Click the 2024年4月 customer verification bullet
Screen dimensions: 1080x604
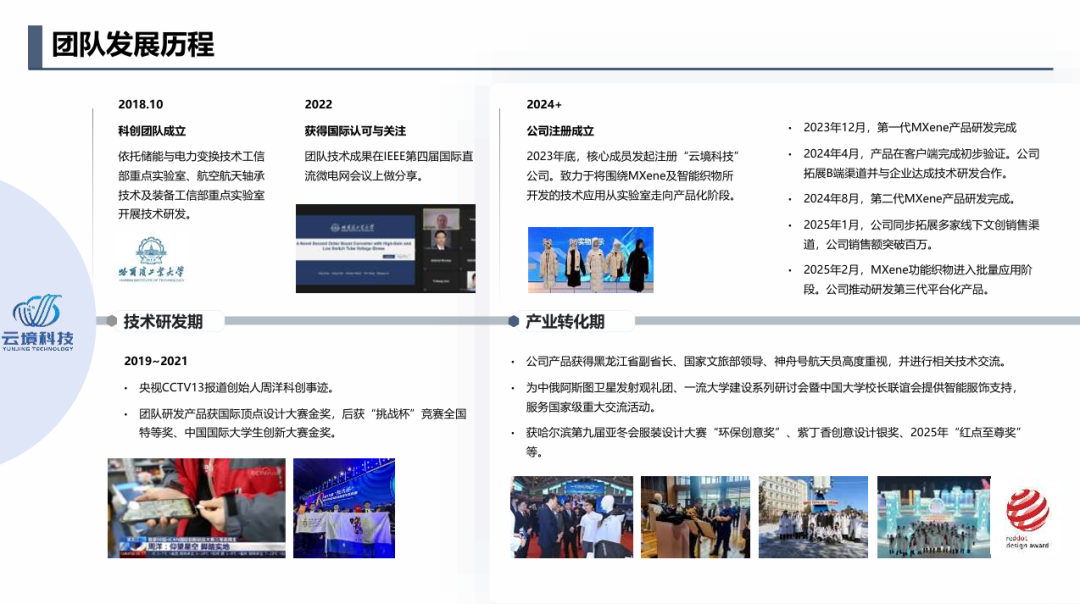pos(922,163)
